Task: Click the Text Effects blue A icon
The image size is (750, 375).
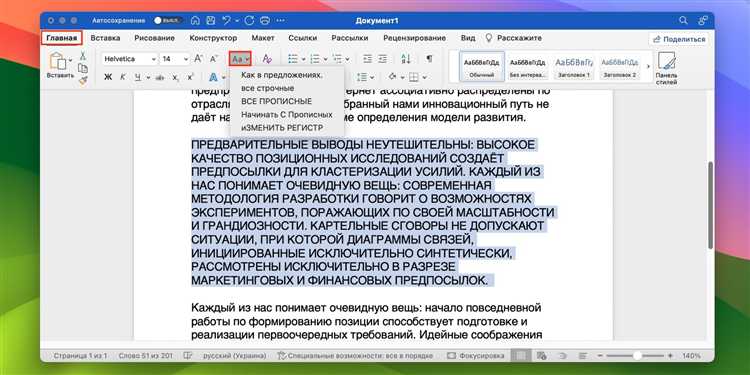Action: pyautogui.click(x=213, y=77)
